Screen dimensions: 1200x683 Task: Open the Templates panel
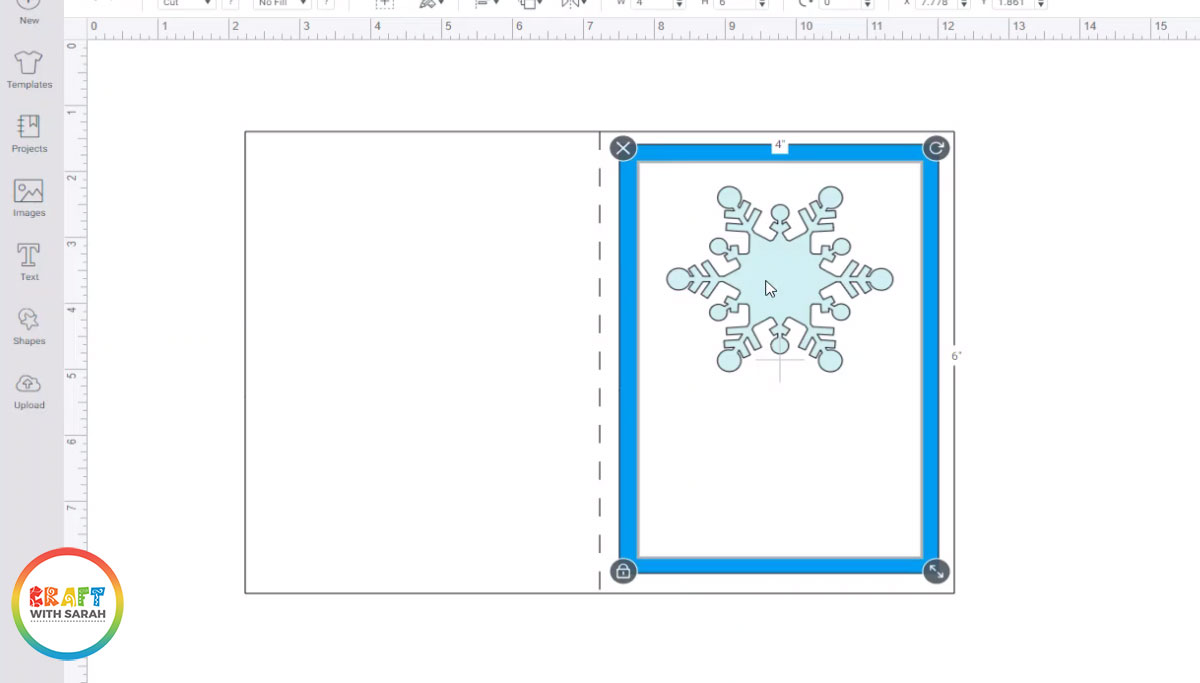29,64
